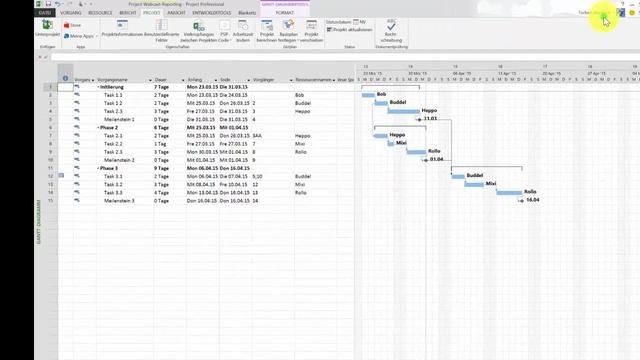Image resolution: width=640 pixels, height=360 pixels.
Task: Click the task mode icon for Initiierung row
Action: click(77, 87)
